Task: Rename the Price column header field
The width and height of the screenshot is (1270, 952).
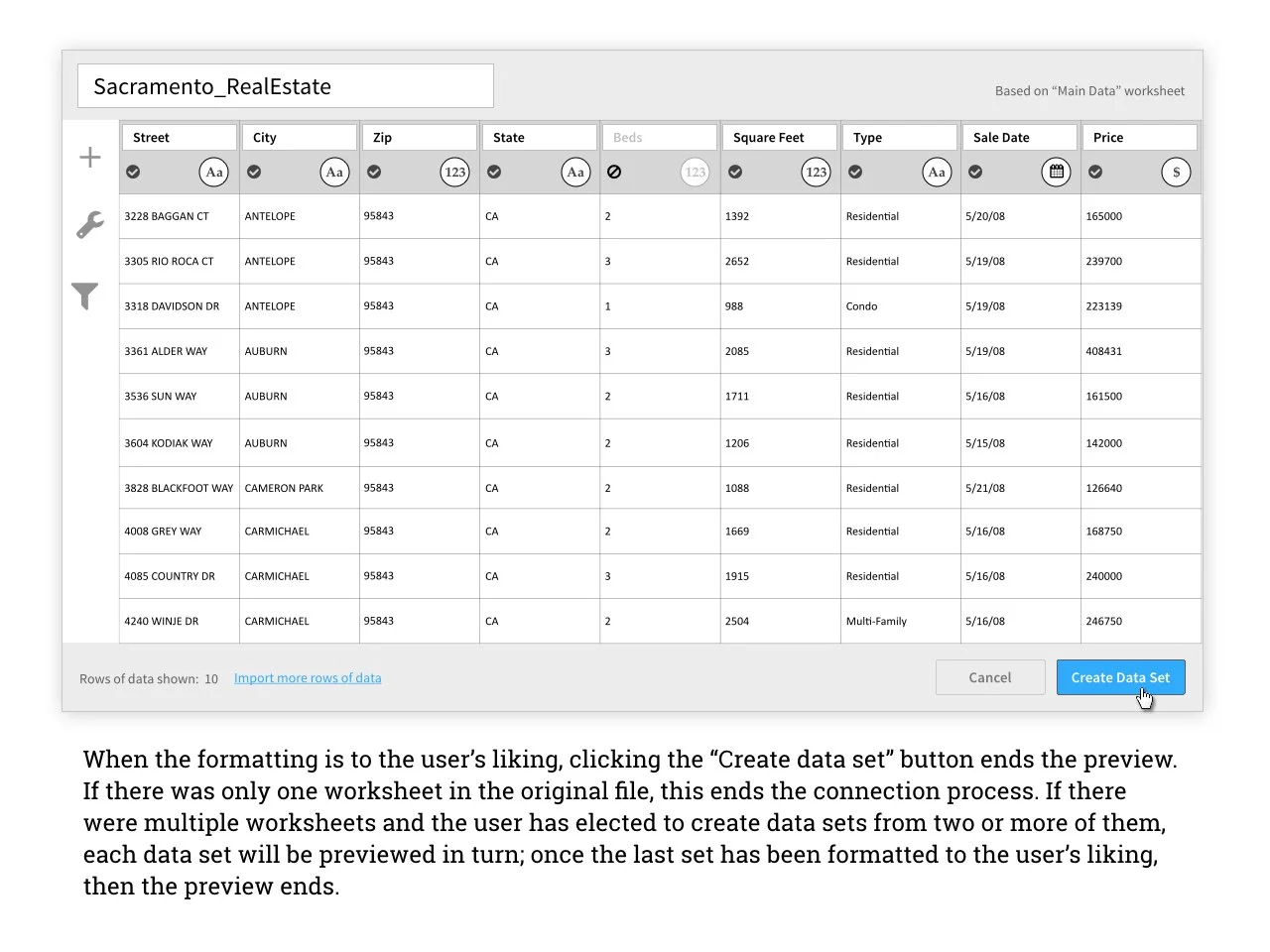Action: pos(1140,138)
